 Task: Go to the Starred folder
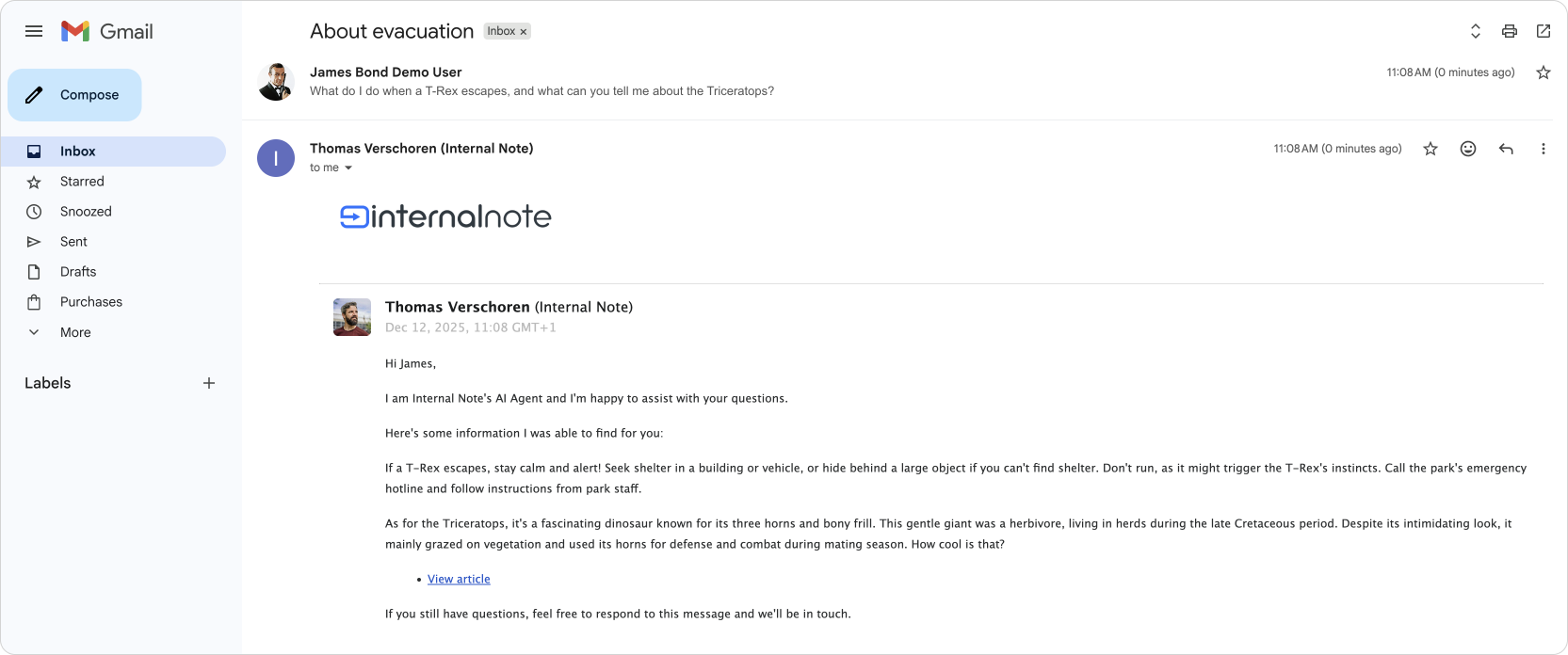tap(82, 182)
